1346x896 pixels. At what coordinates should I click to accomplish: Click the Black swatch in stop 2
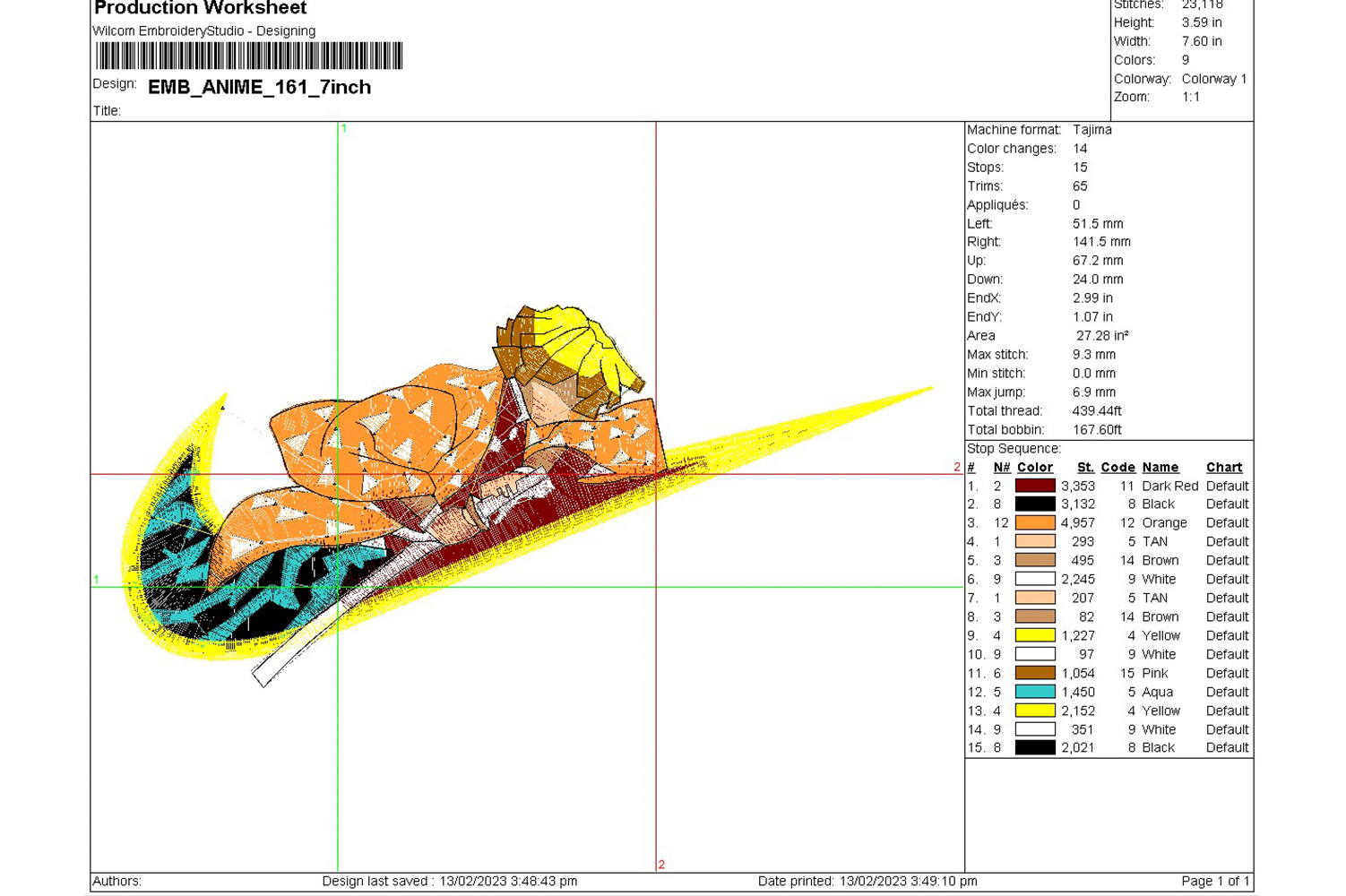click(1035, 504)
